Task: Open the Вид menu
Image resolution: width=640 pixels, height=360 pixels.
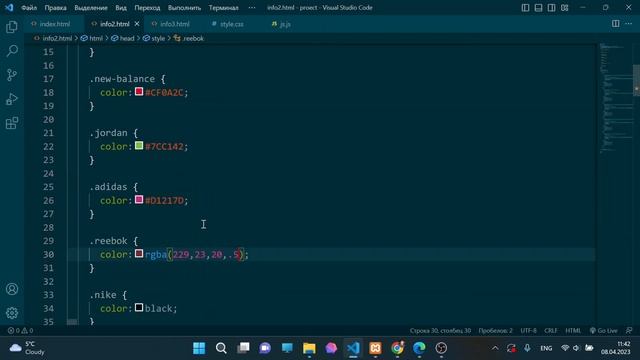Action: click(121, 8)
